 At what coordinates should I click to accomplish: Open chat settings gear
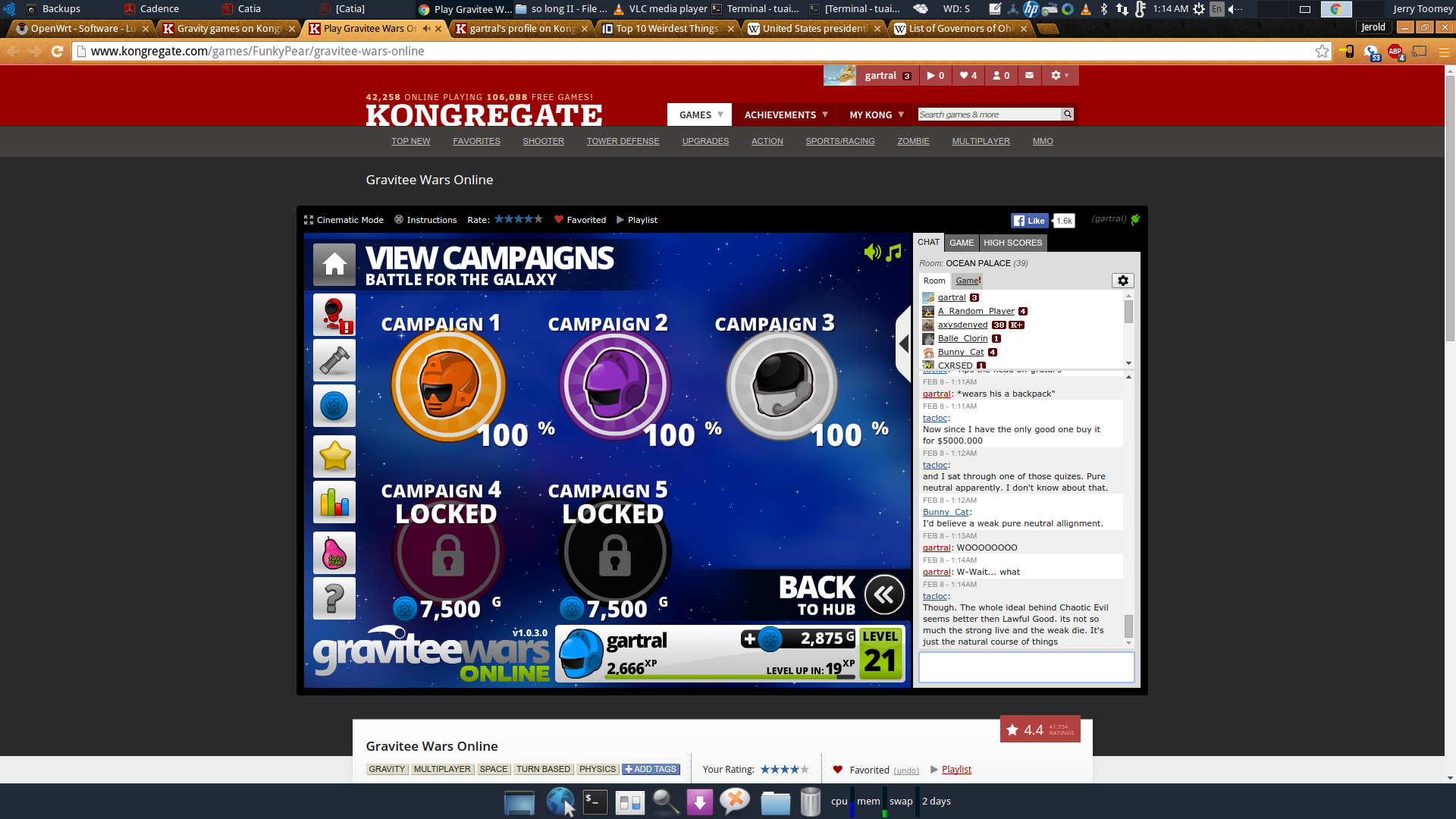coord(1123,281)
